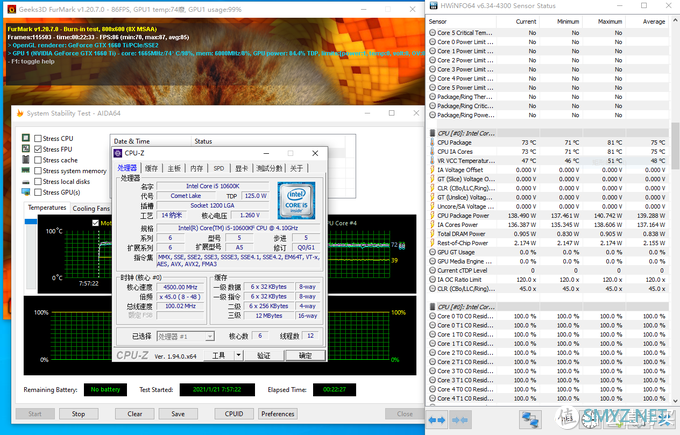Click the local disks drive icon

[x=26, y=182]
